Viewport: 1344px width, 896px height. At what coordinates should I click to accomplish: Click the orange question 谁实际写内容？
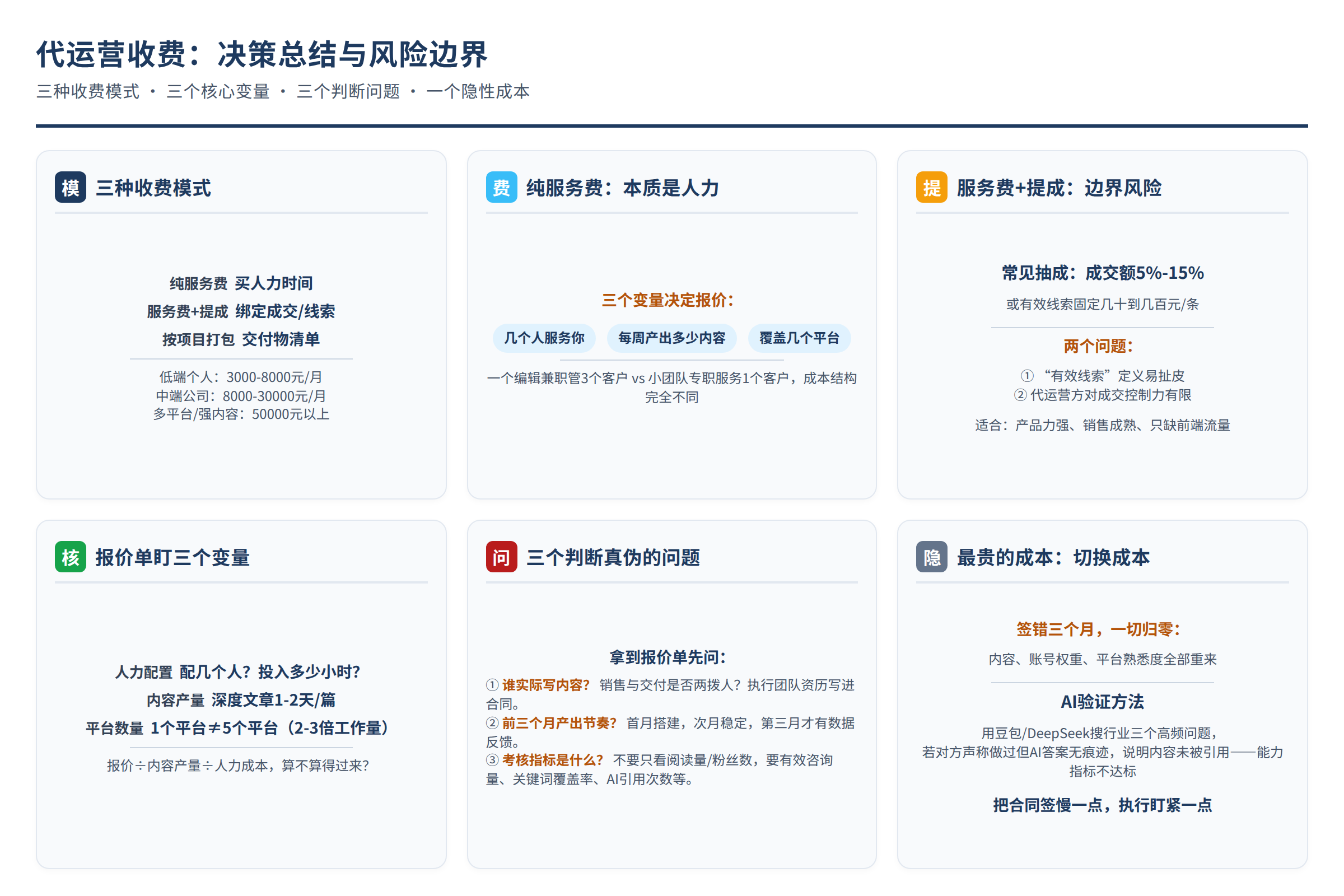[x=545, y=685]
